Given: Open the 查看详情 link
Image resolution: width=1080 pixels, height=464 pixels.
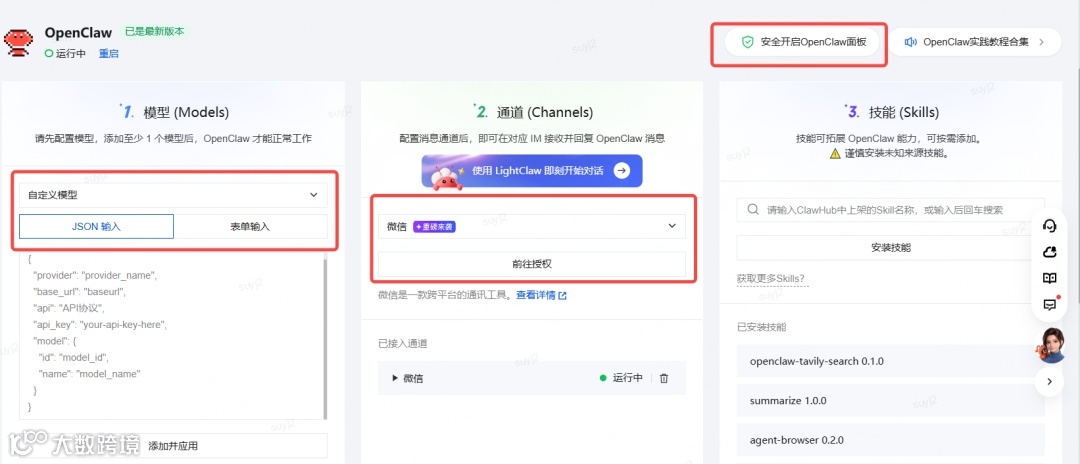Looking at the screenshot, I should click(535, 295).
